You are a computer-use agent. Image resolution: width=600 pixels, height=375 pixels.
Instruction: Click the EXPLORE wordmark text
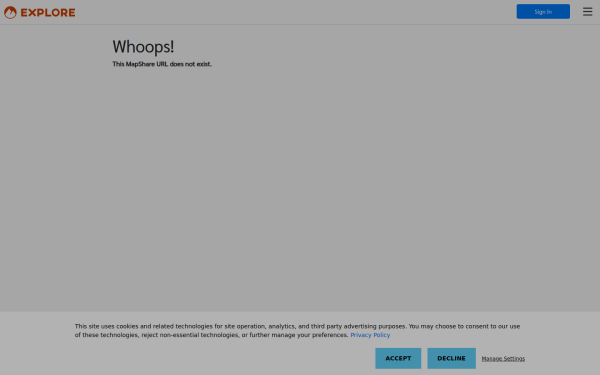[48, 13]
